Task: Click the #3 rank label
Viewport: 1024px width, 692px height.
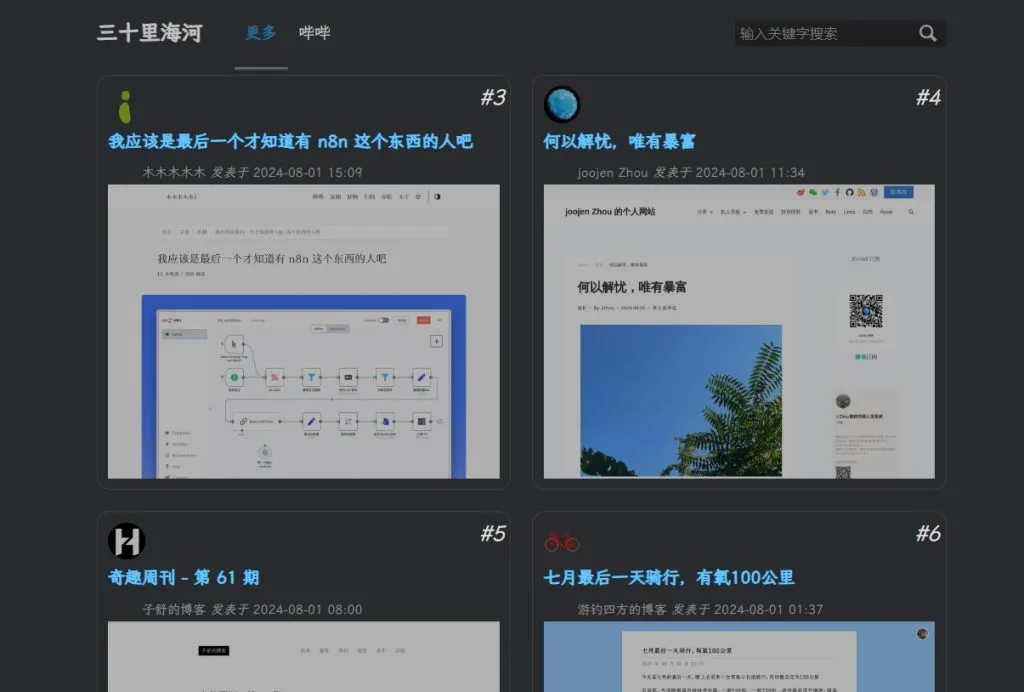Action: pos(493,98)
